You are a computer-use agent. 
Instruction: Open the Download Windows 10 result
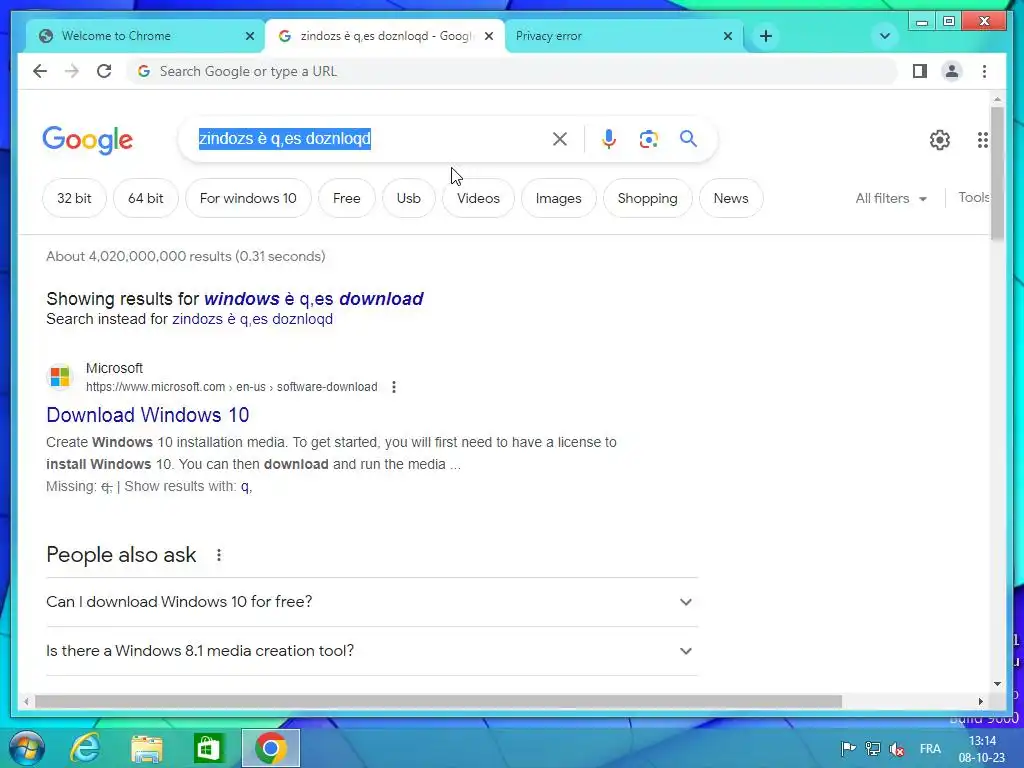[148, 415]
